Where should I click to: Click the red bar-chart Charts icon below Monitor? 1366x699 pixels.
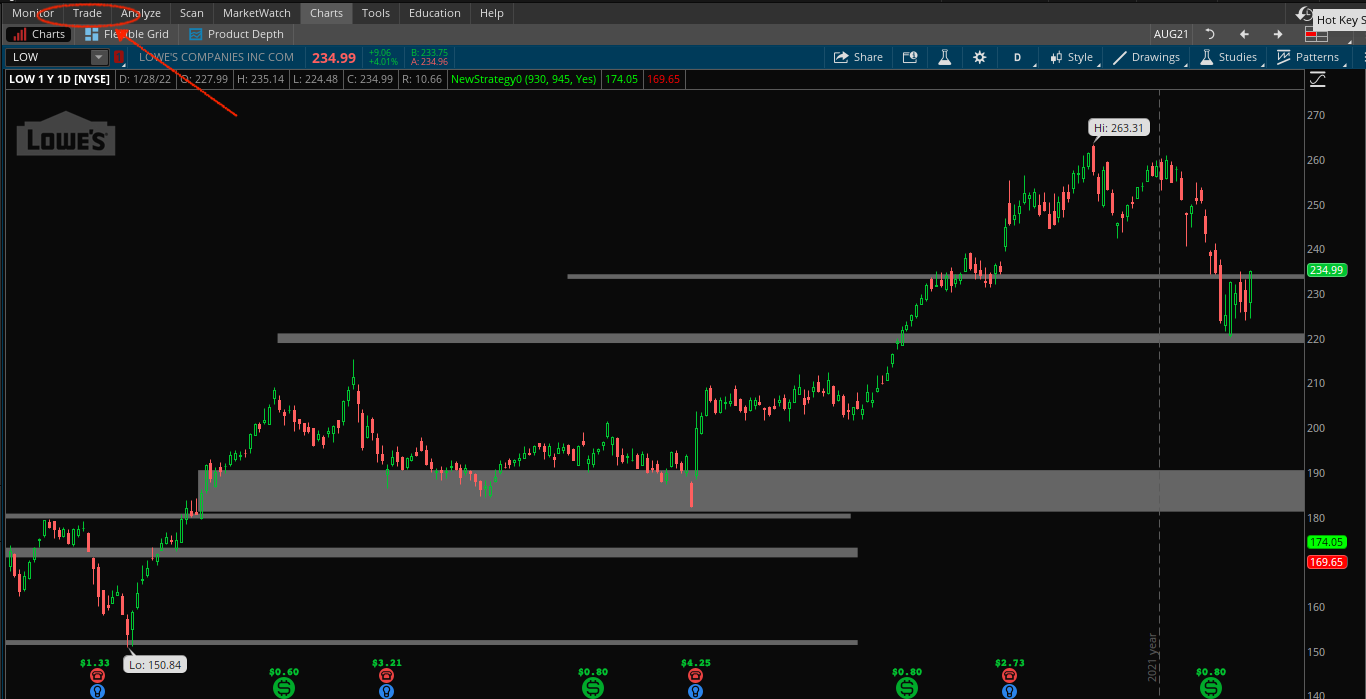coord(20,33)
